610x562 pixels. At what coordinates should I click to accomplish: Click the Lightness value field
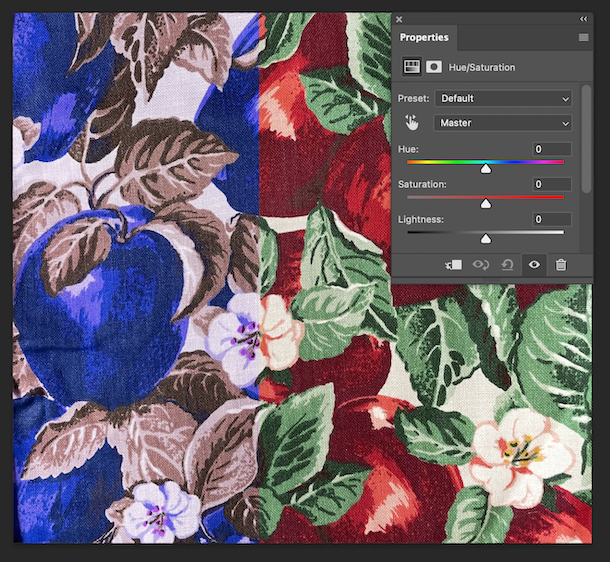(x=552, y=219)
